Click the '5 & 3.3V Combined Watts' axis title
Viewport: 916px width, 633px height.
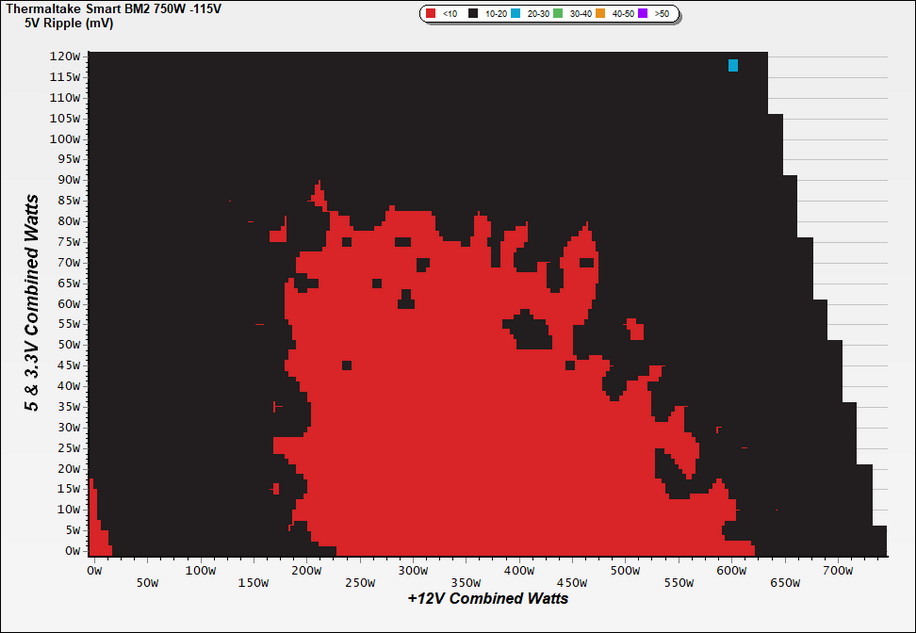click(32, 303)
